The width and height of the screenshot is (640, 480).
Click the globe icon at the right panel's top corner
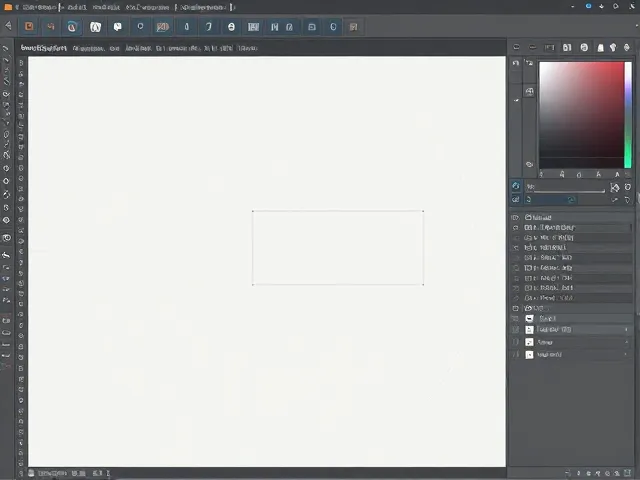(x=627, y=47)
